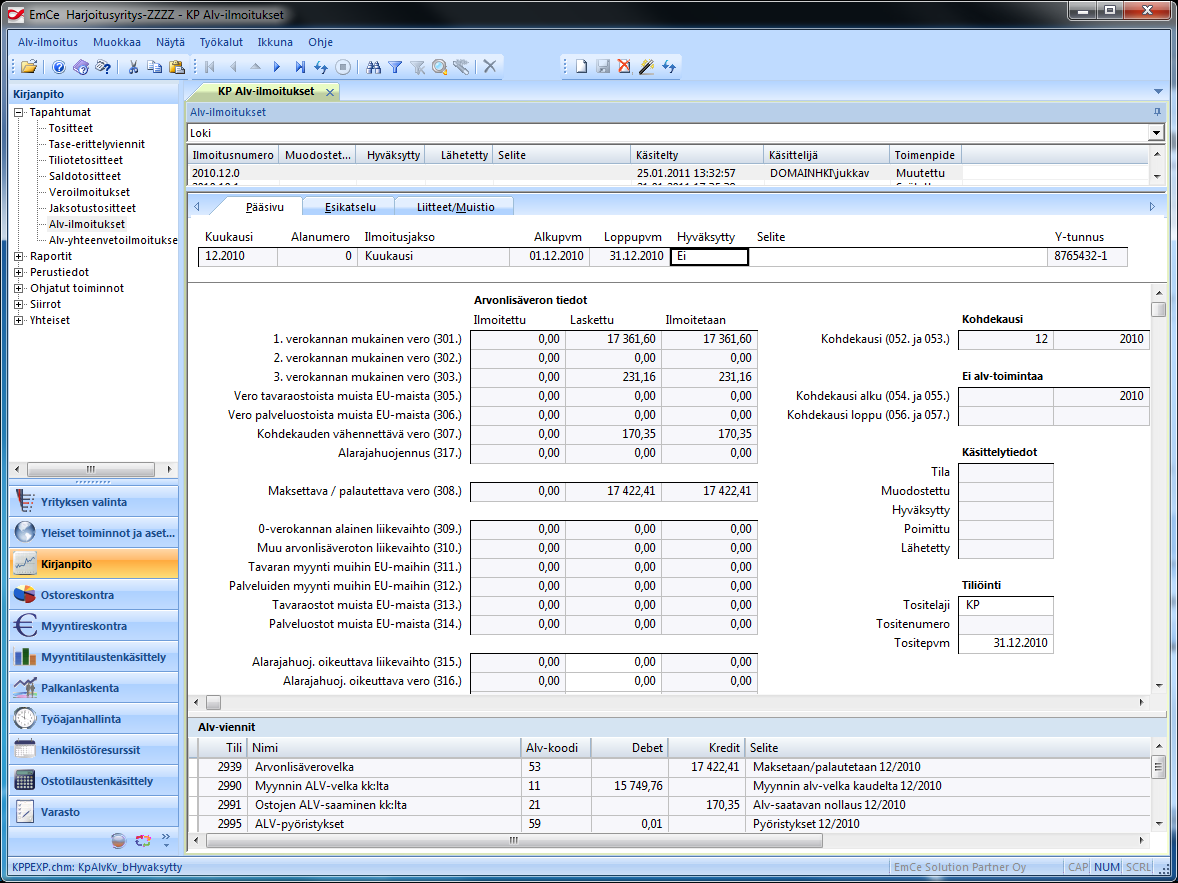Click the help book icon in the toolbar
The width and height of the screenshot is (1178, 883).
(x=80, y=67)
